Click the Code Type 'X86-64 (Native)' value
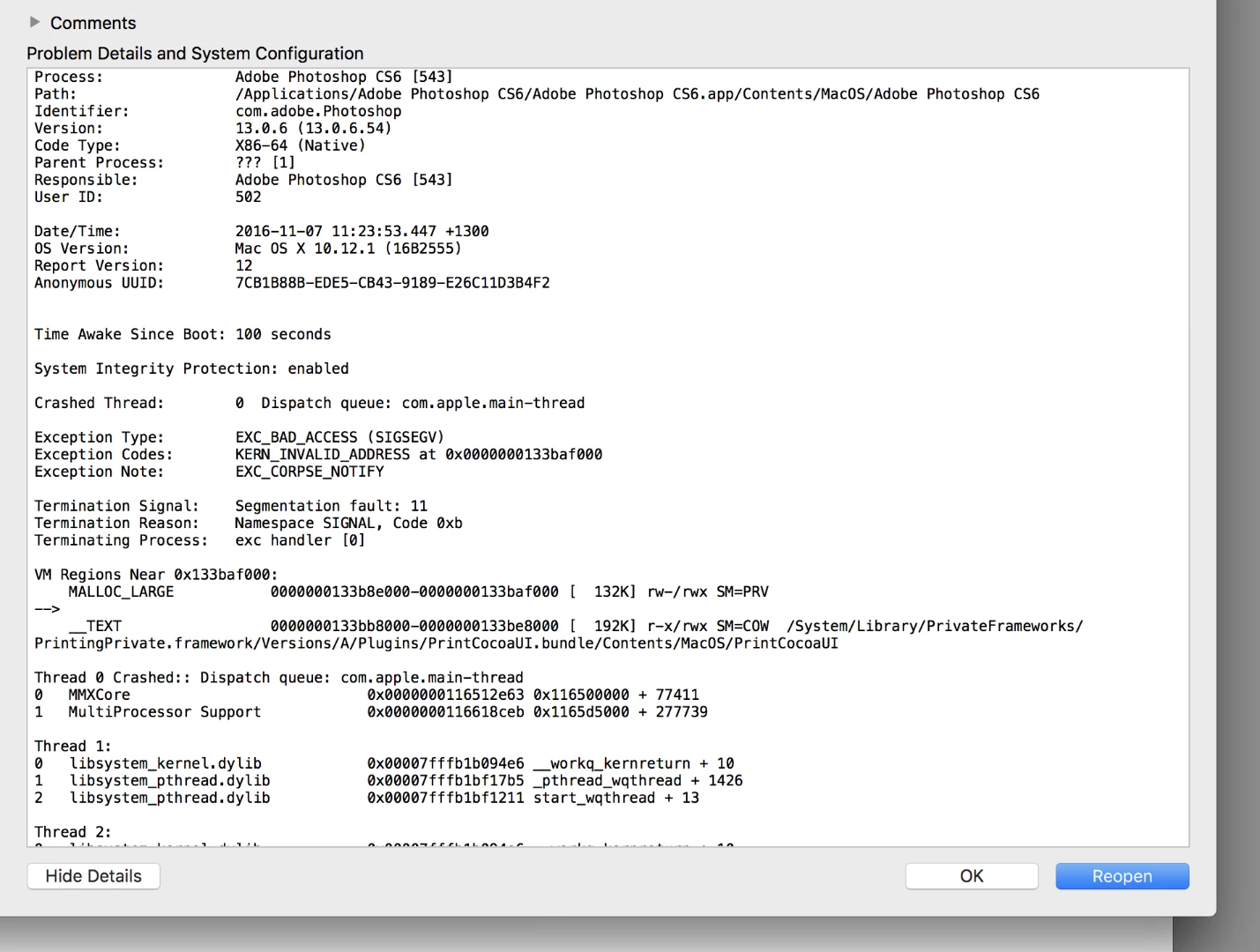 (x=301, y=145)
